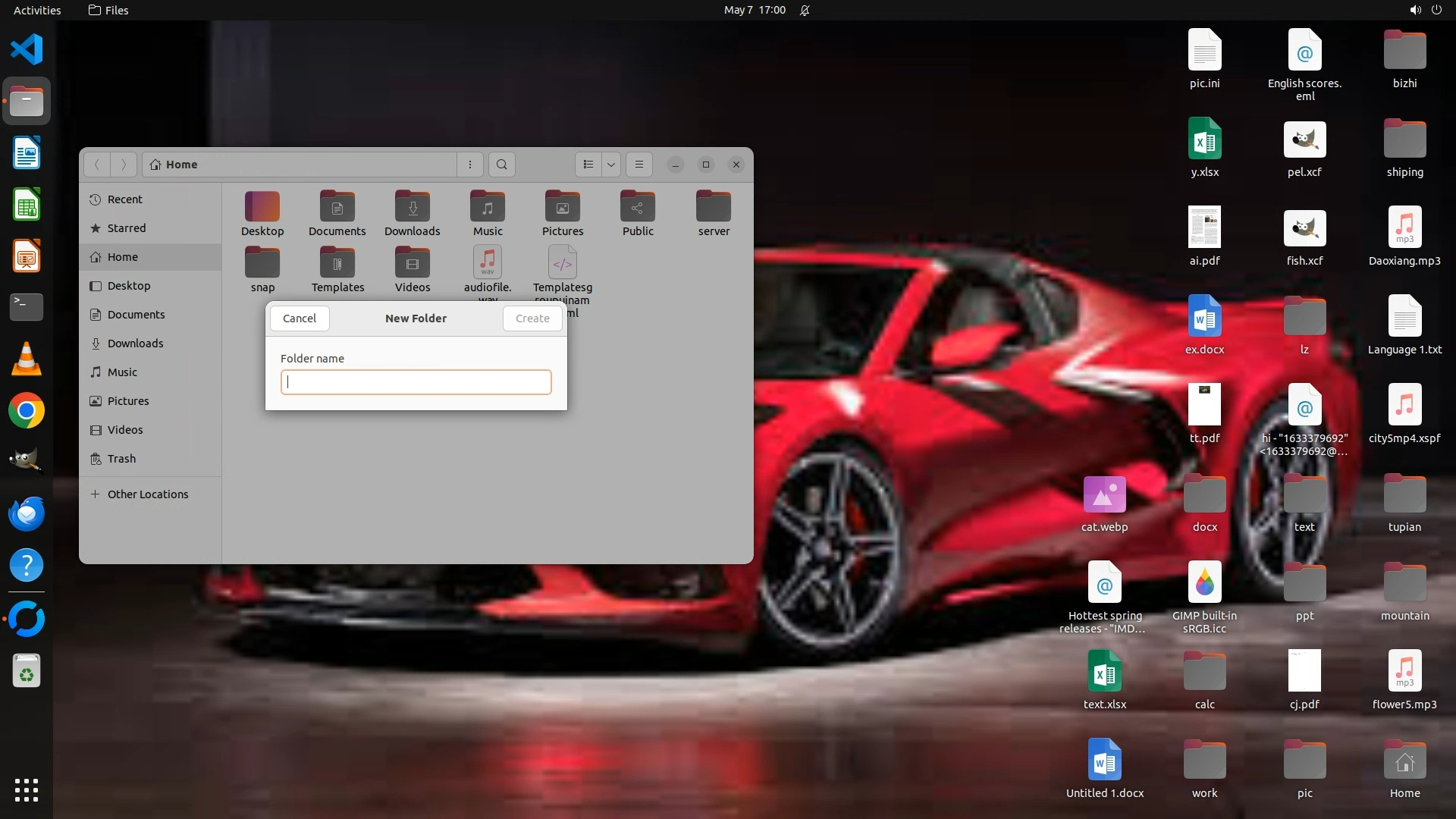Image resolution: width=1456 pixels, height=819 pixels.
Task: Expand the view options dropdown arrow
Action: [x=611, y=165]
